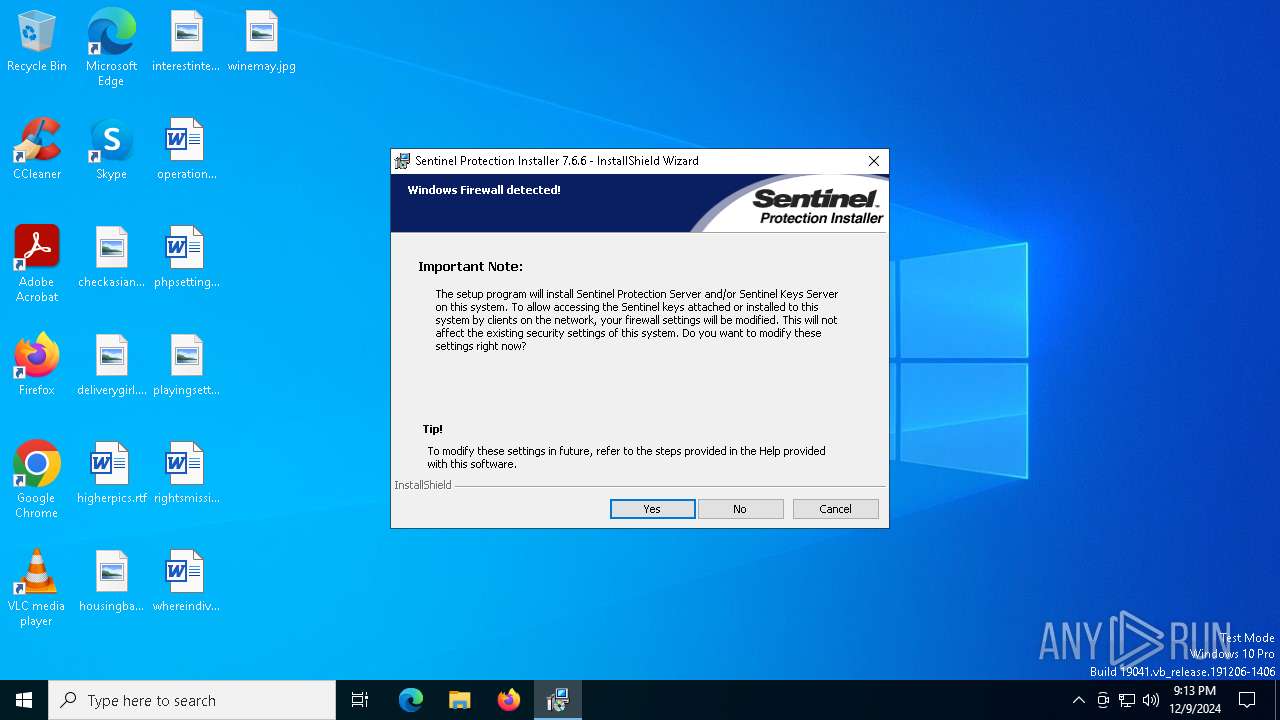Select the checkasian... image file
1280x720 pixels.
click(x=111, y=257)
